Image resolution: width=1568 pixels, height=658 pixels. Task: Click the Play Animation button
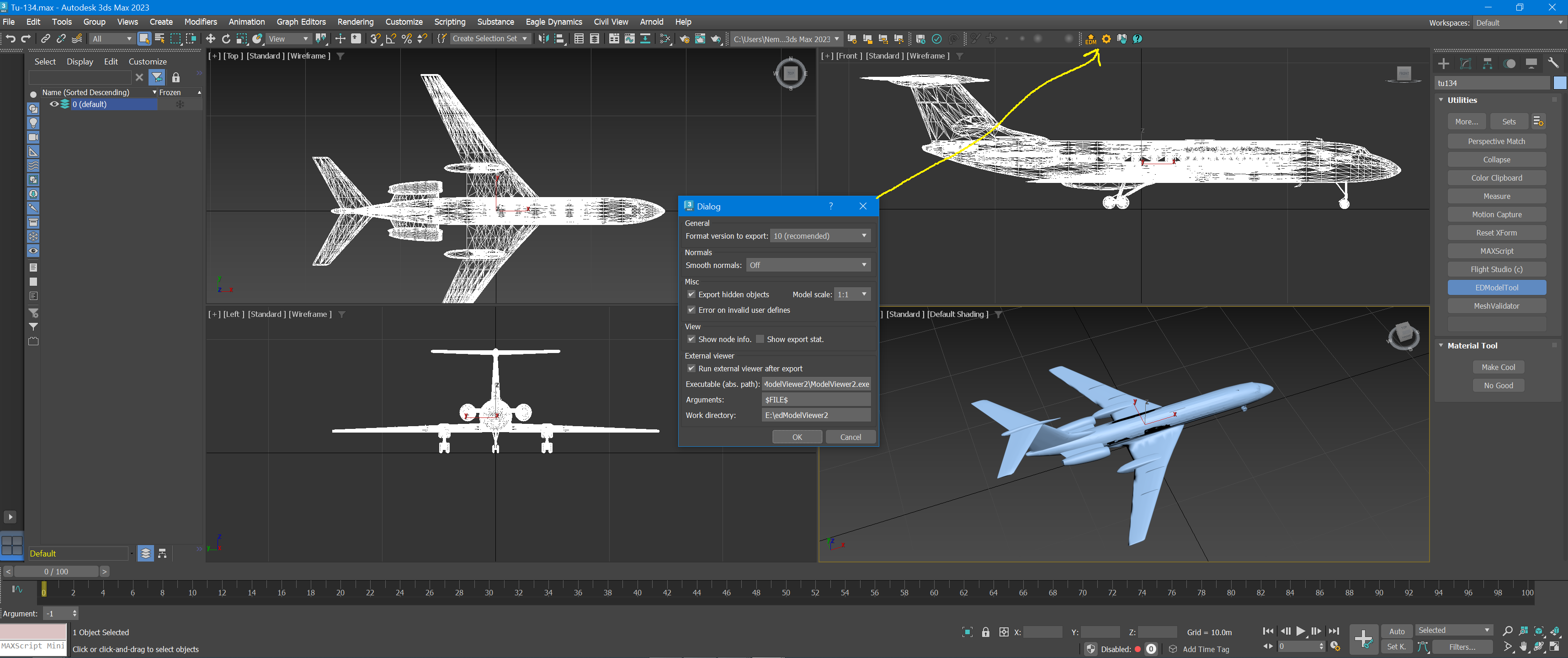tap(1301, 631)
